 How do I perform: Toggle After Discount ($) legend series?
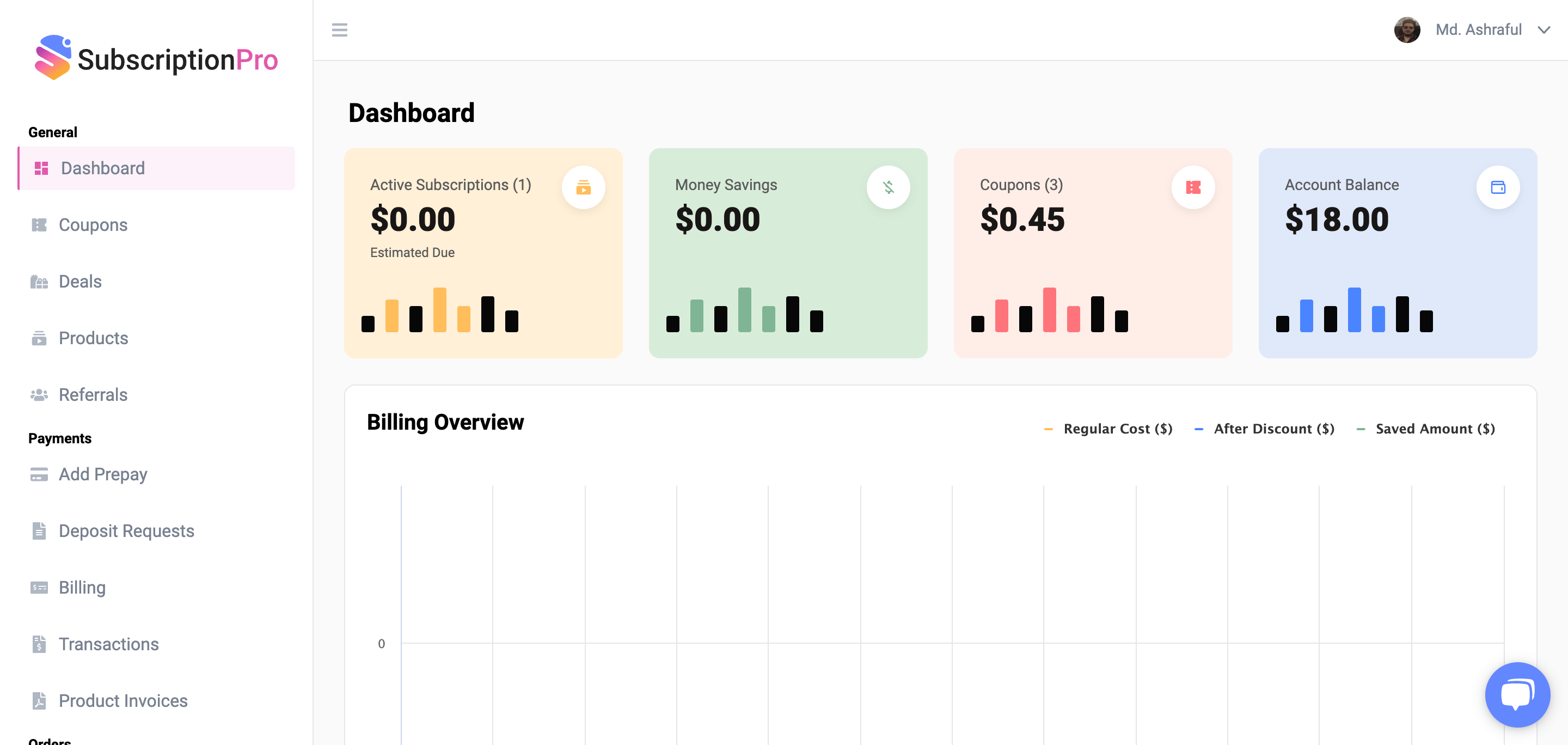(1265, 429)
